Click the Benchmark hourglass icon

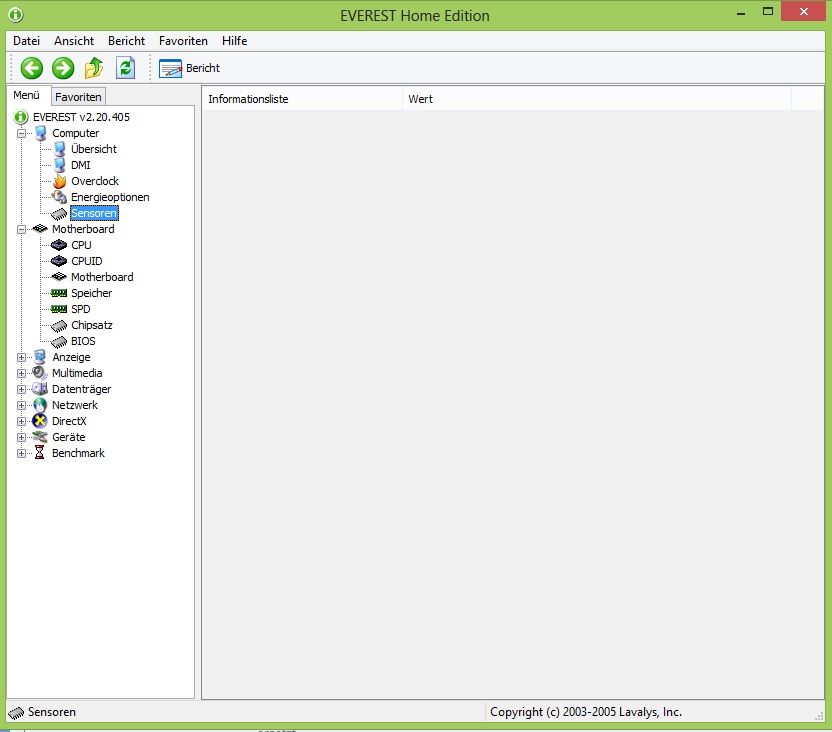pyautogui.click(x=40, y=453)
